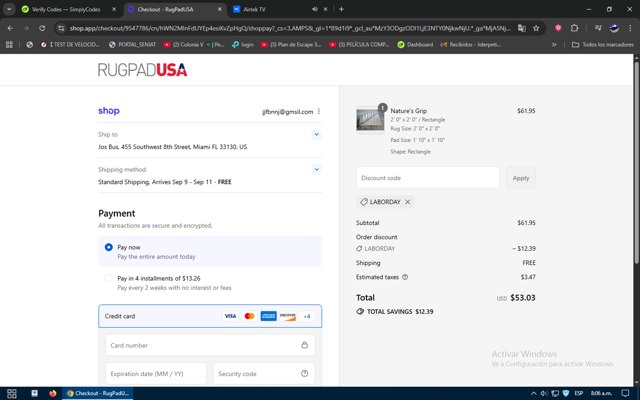The height and width of the screenshot is (400, 640).
Task: Bookmark this page with the star icon
Action: click(x=536, y=28)
